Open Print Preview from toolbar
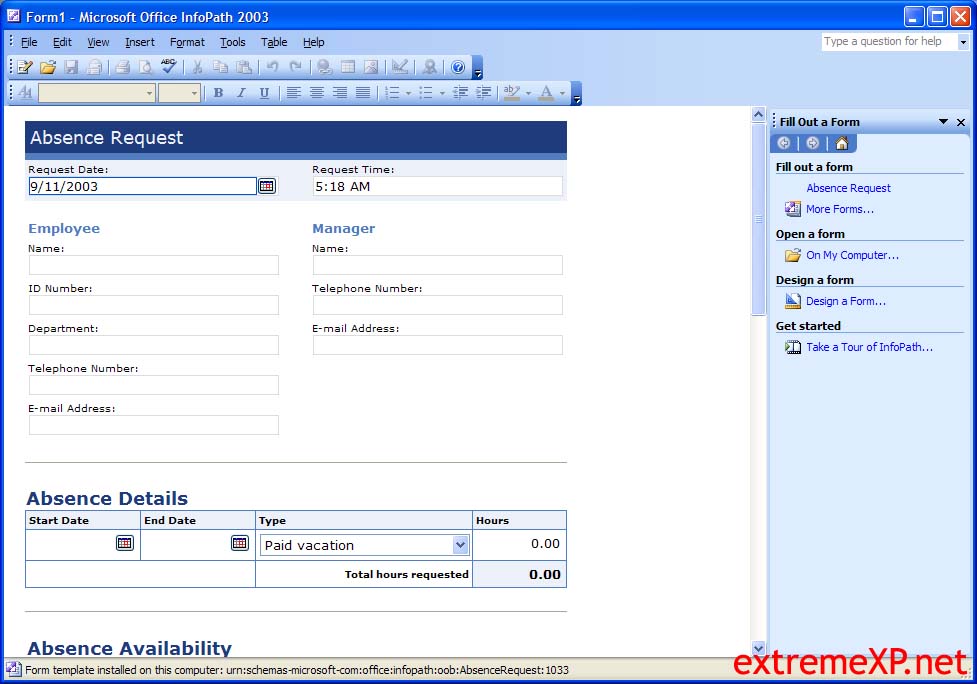The image size is (977, 684). pos(145,67)
